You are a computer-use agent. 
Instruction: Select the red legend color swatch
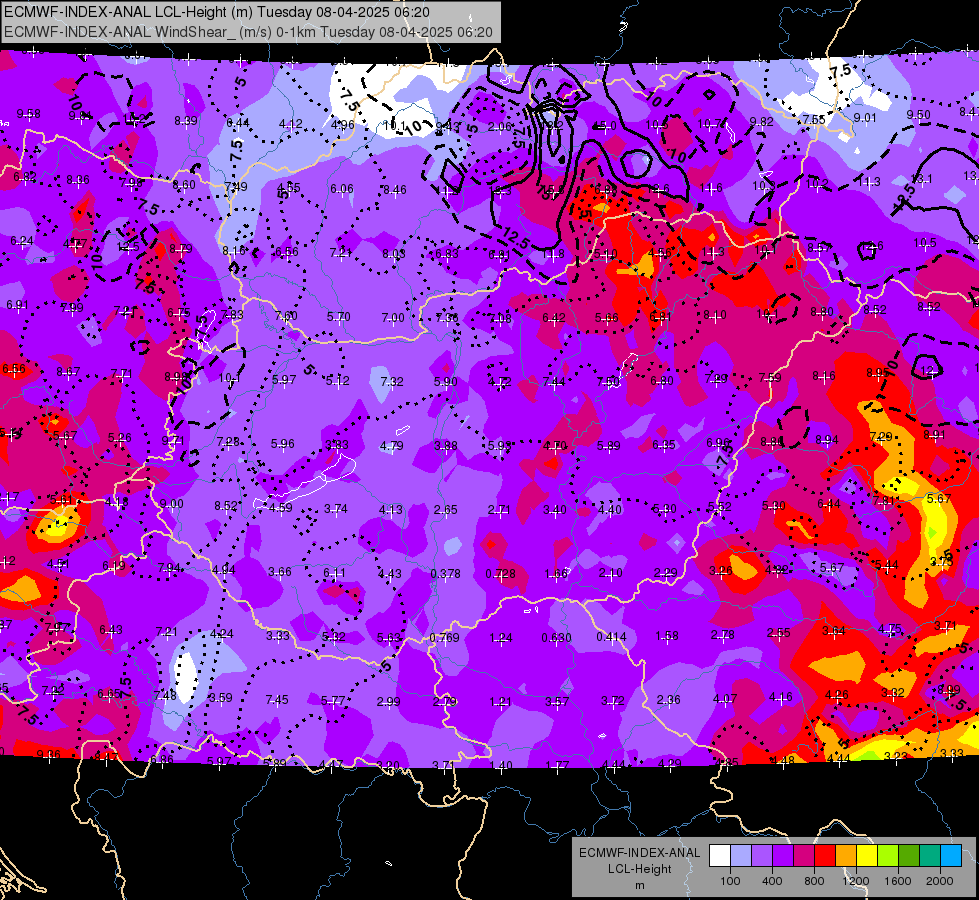(x=825, y=856)
